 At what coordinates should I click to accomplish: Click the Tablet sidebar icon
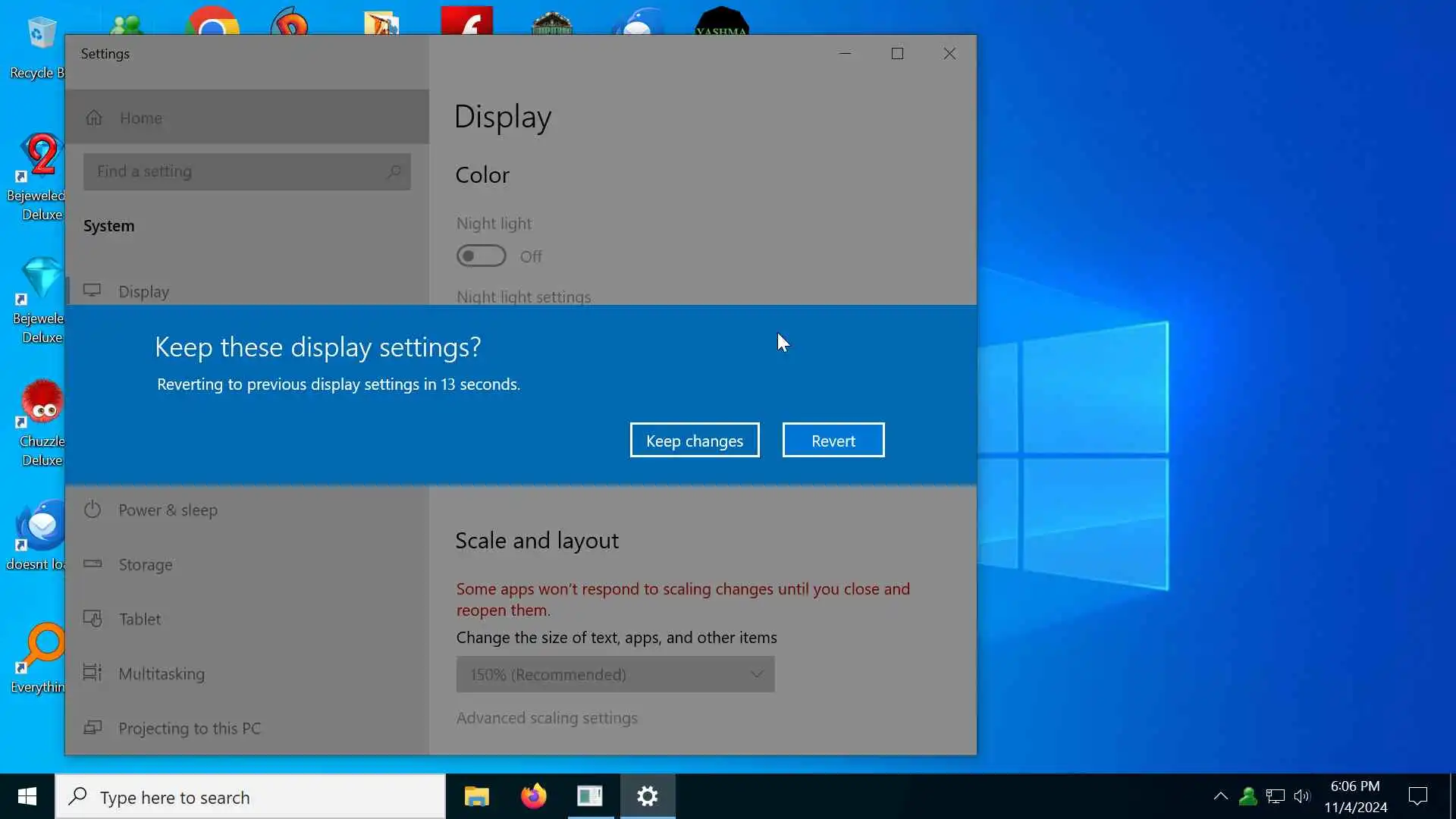coord(93,619)
